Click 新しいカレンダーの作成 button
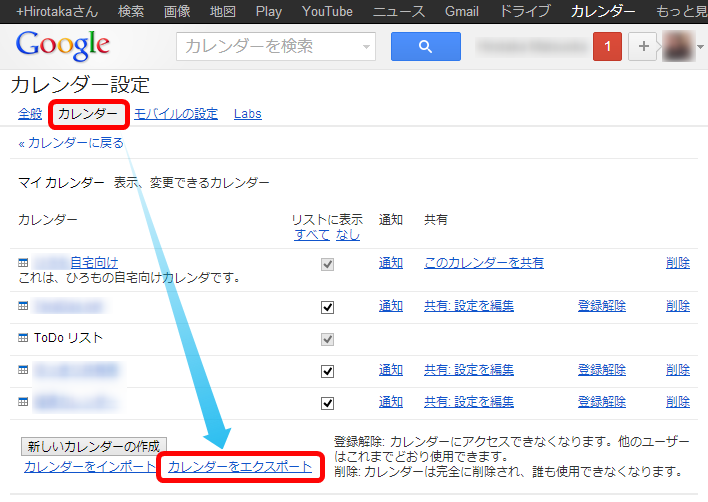The height and width of the screenshot is (502, 708). point(94,446)
